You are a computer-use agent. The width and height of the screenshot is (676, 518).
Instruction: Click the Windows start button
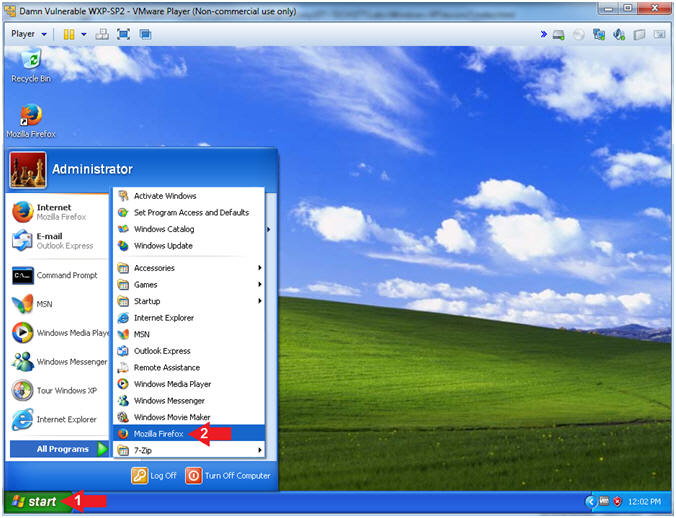coord(38,502)
